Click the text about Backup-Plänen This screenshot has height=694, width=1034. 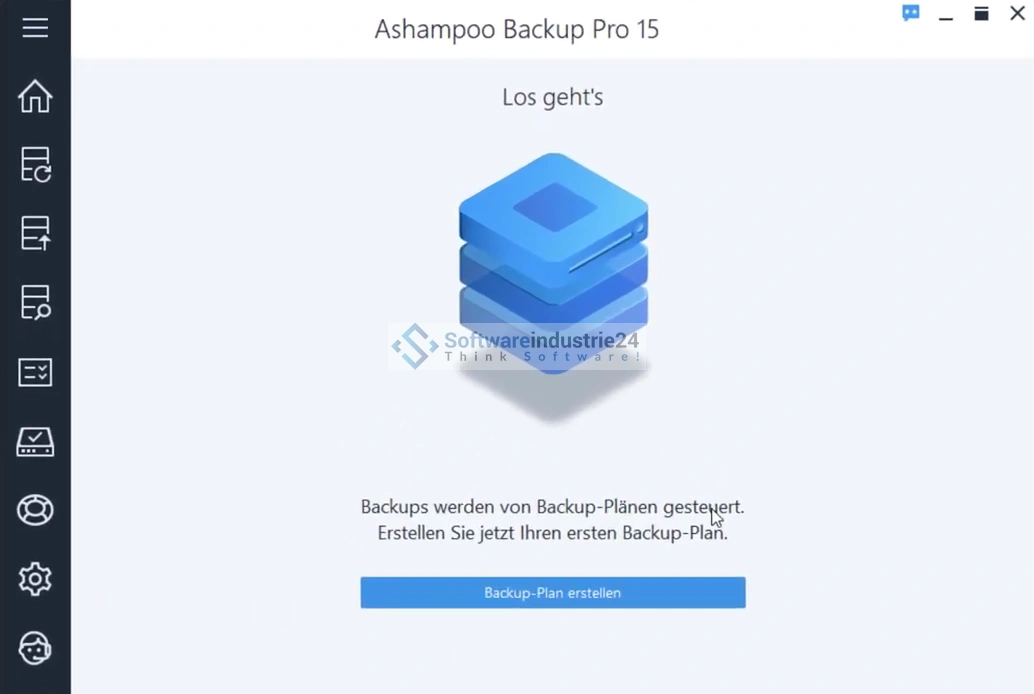553,520
